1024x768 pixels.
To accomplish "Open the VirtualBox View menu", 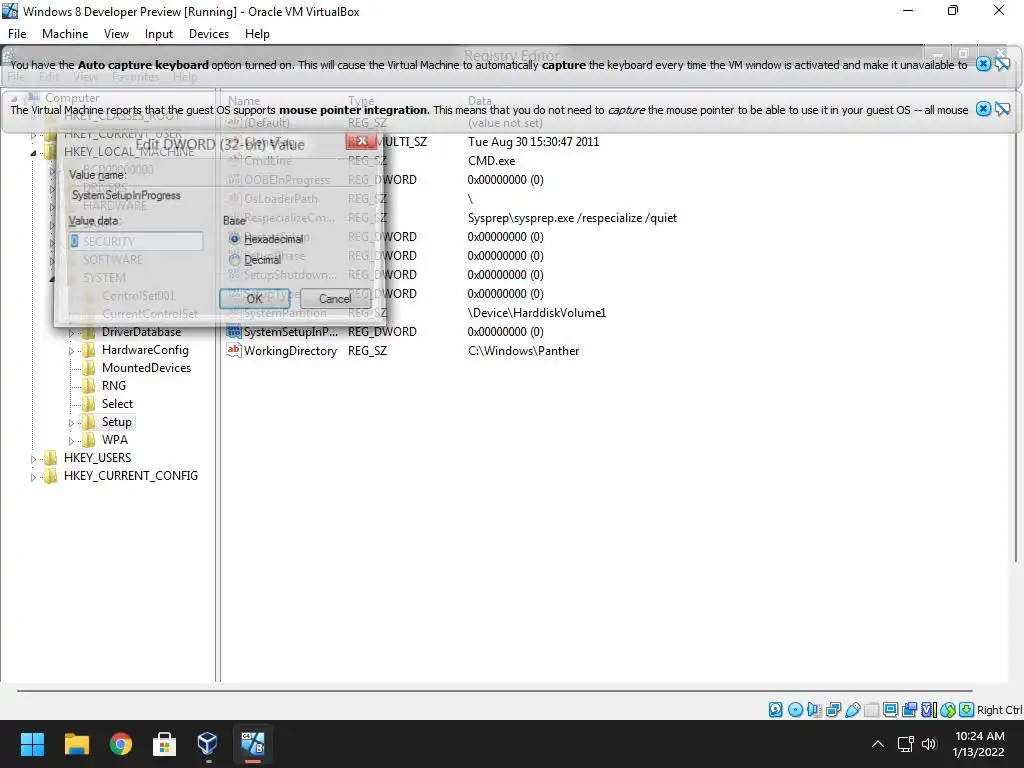I will (x=116, y=34).
